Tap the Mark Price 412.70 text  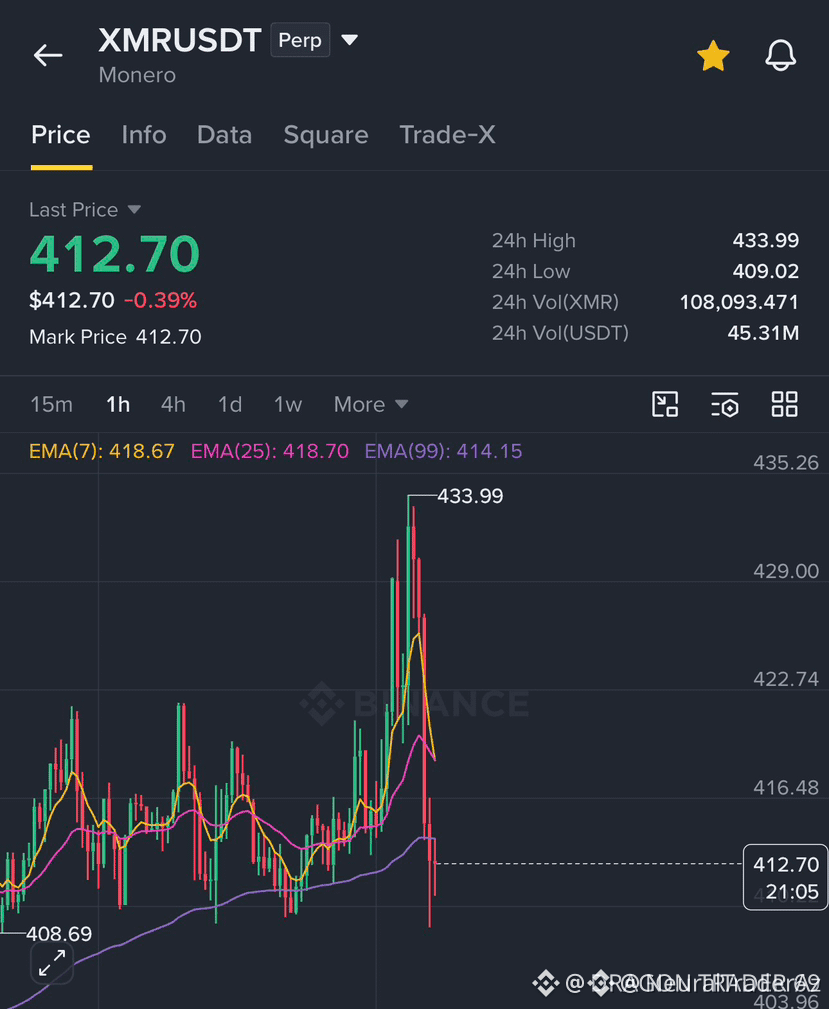click(x=115, y=337)
